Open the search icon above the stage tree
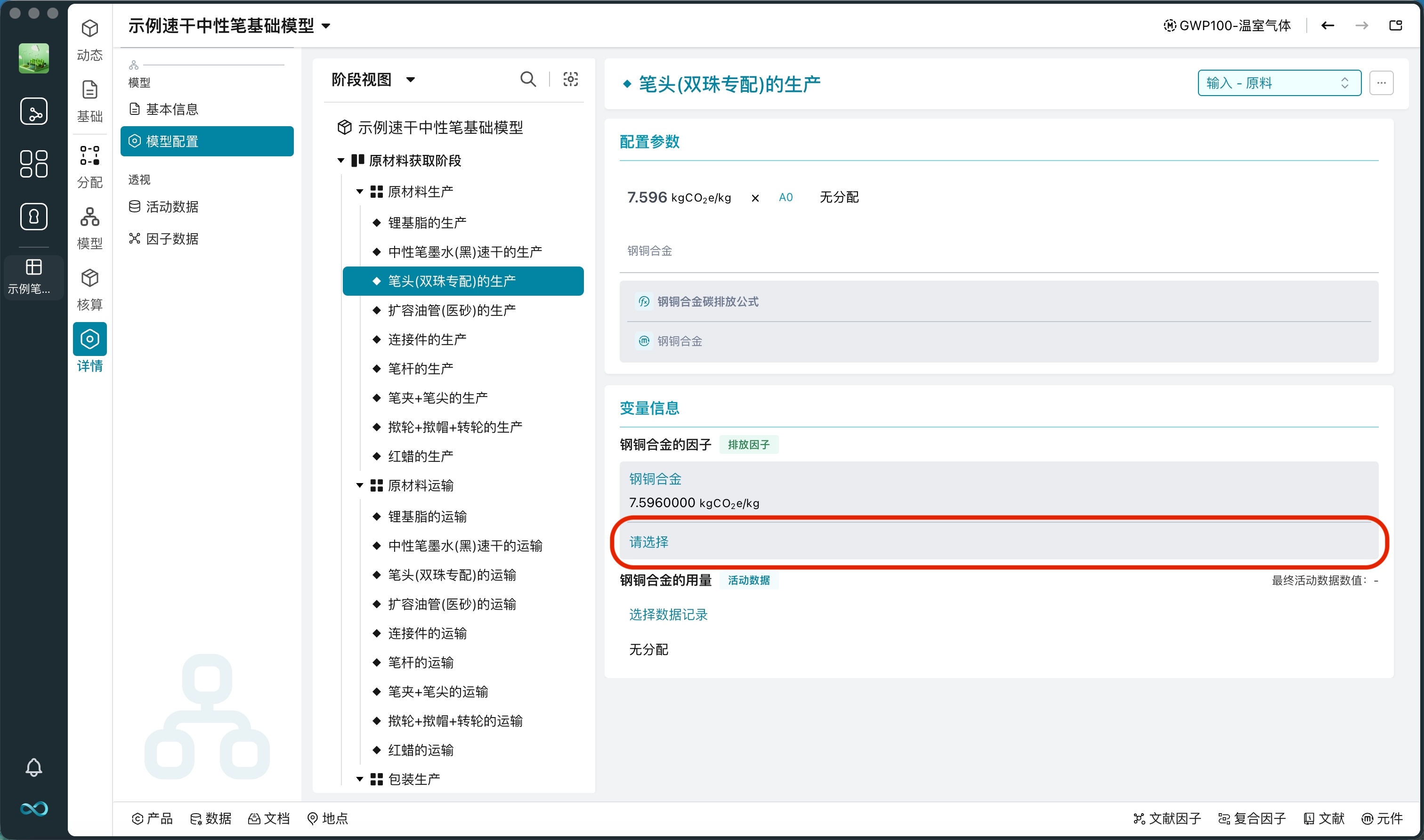This screenshot has height=840, width=1424. (527, 79)
